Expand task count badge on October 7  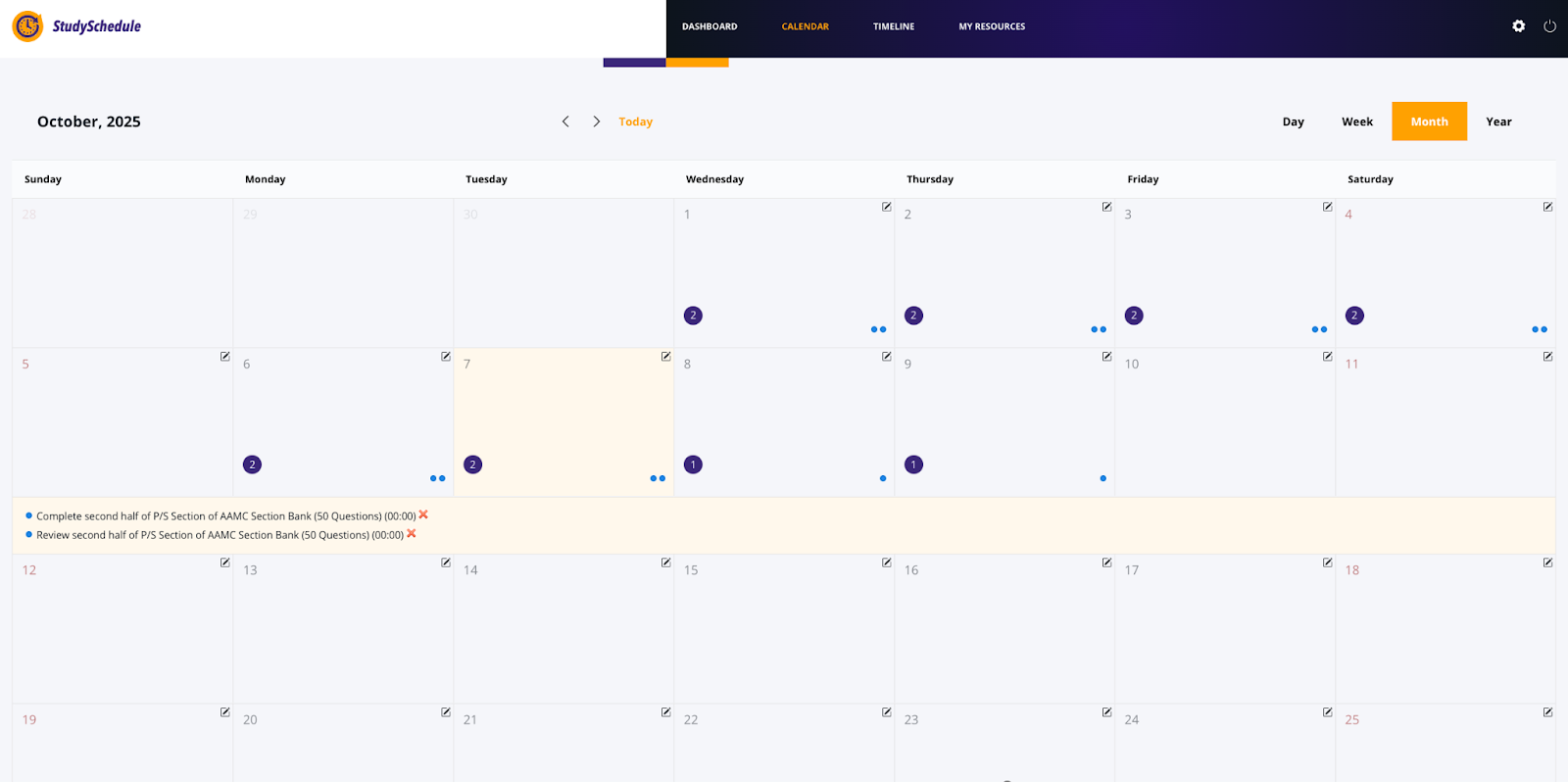click(472, 464)
